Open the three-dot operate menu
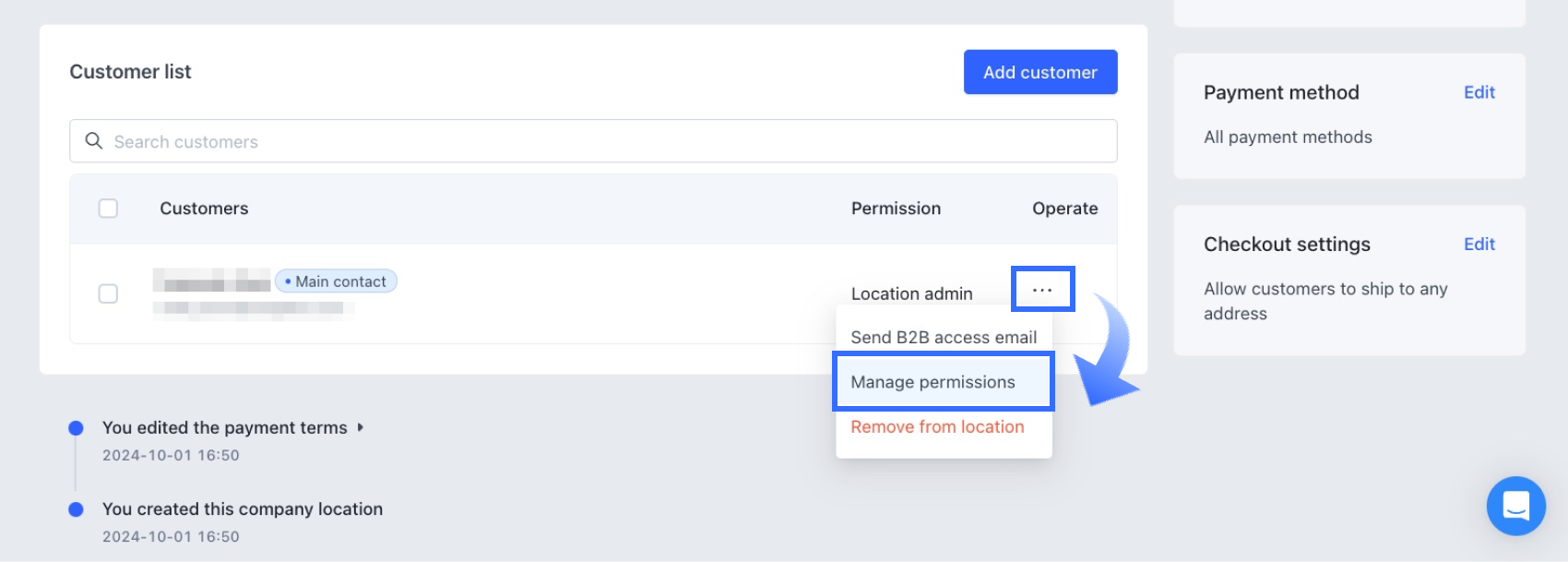Viewport: 1568px width, 562px height. pos(1042,290)
